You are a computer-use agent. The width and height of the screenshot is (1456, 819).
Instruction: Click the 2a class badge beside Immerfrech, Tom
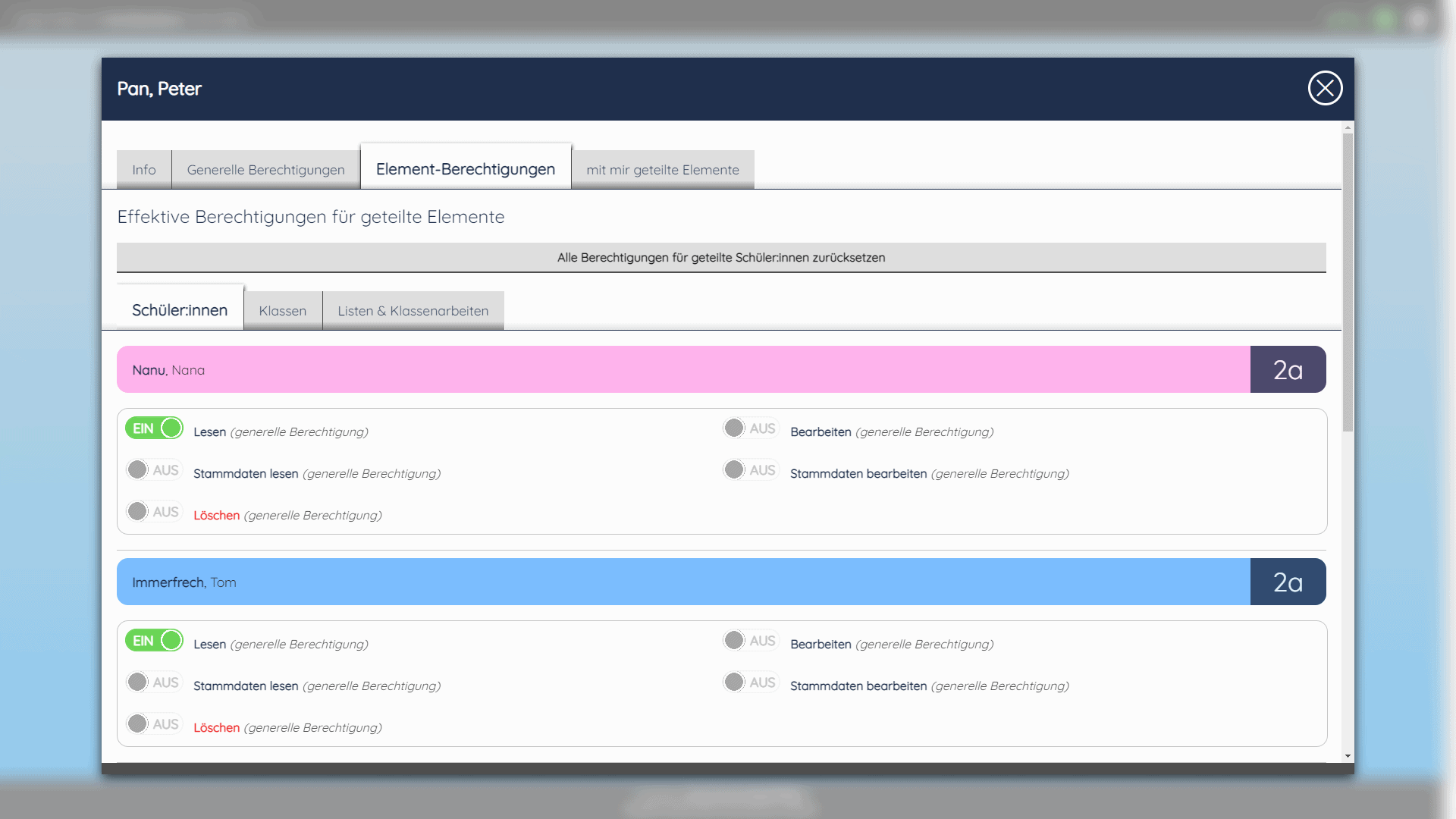(x=1288, y=582)
